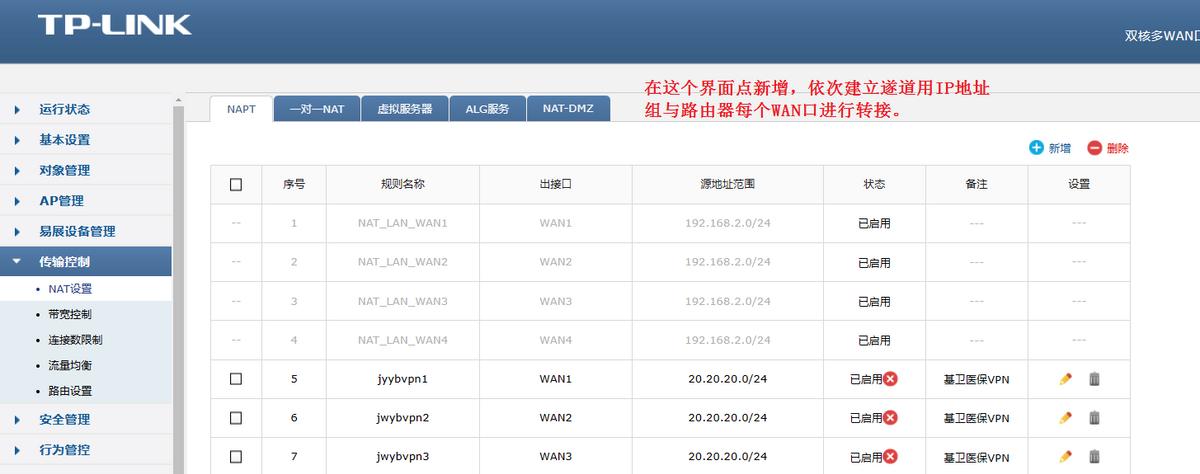Select the NAT_LAN_WAN1 rule name
Viewport: 1200px width, 474px height.
(x=403, y=223)
